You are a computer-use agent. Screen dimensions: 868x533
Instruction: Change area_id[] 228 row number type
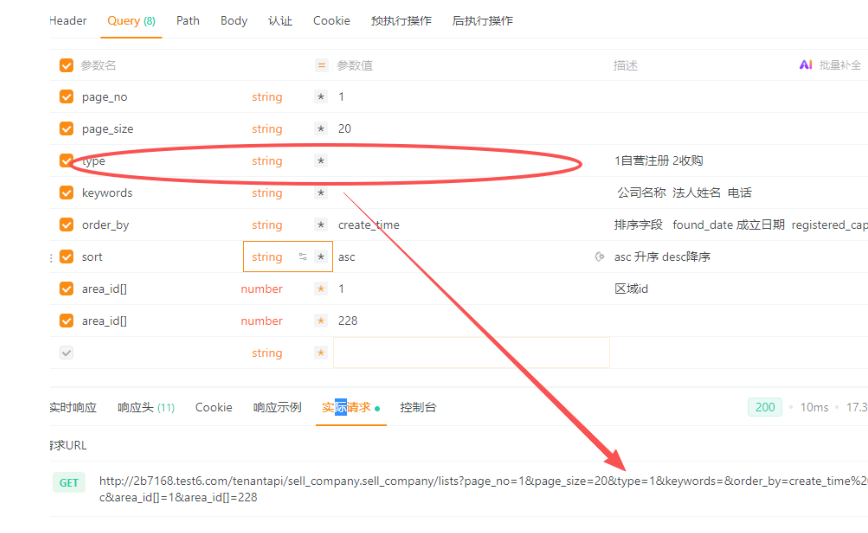tap(261, 321)
